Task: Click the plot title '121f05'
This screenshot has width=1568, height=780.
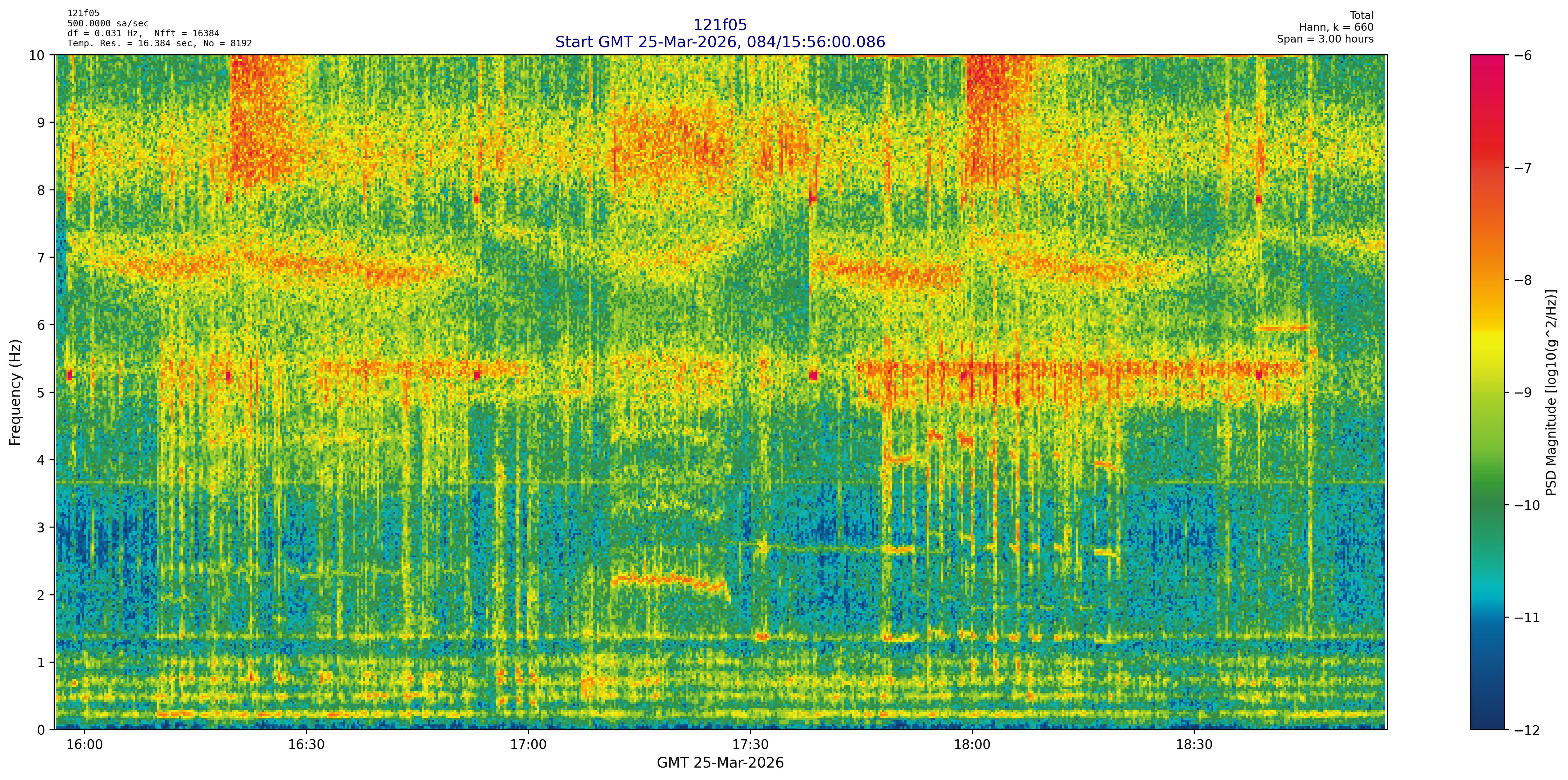Action: point(720,25)
